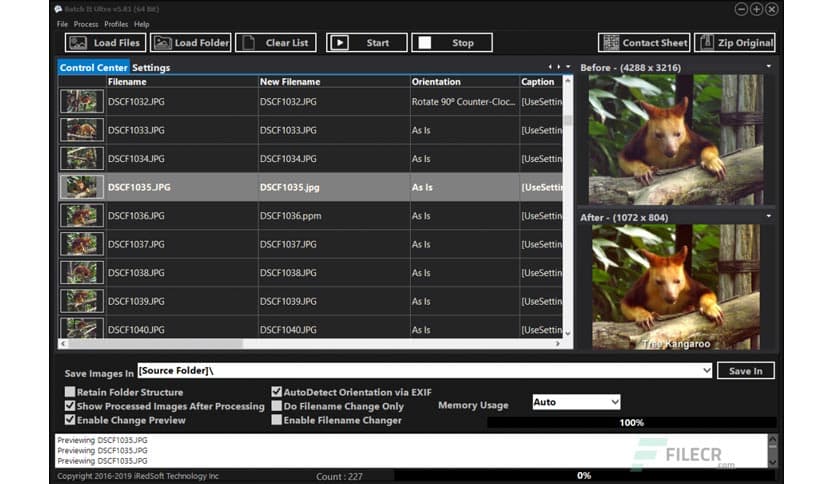Select thumbnail of DSCF1032.JPG
Viewport: 836px width, 484px height.
point(82,101)
